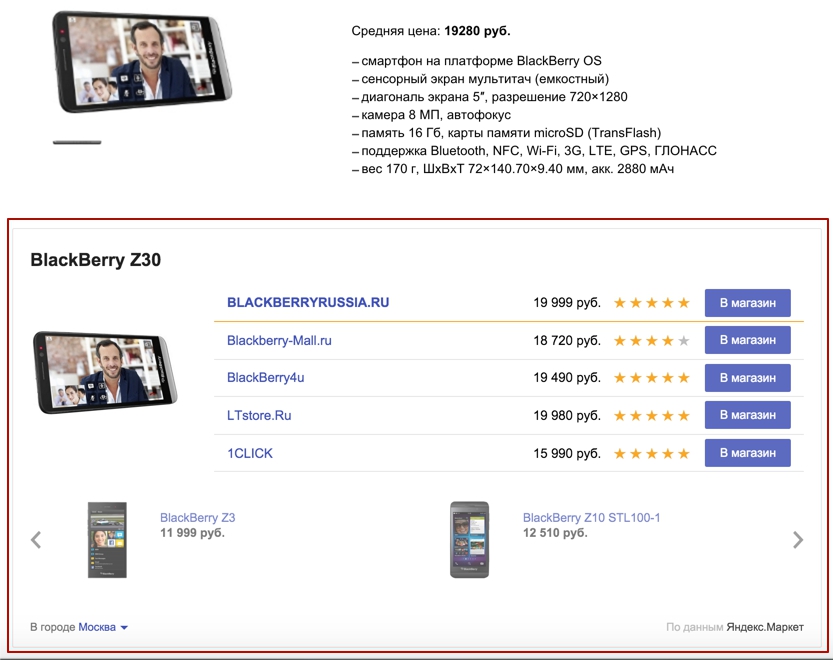This screenshot has width=833, height=660.
Task: Open the Москва city dropdown
Action: [x=103, y=627]
